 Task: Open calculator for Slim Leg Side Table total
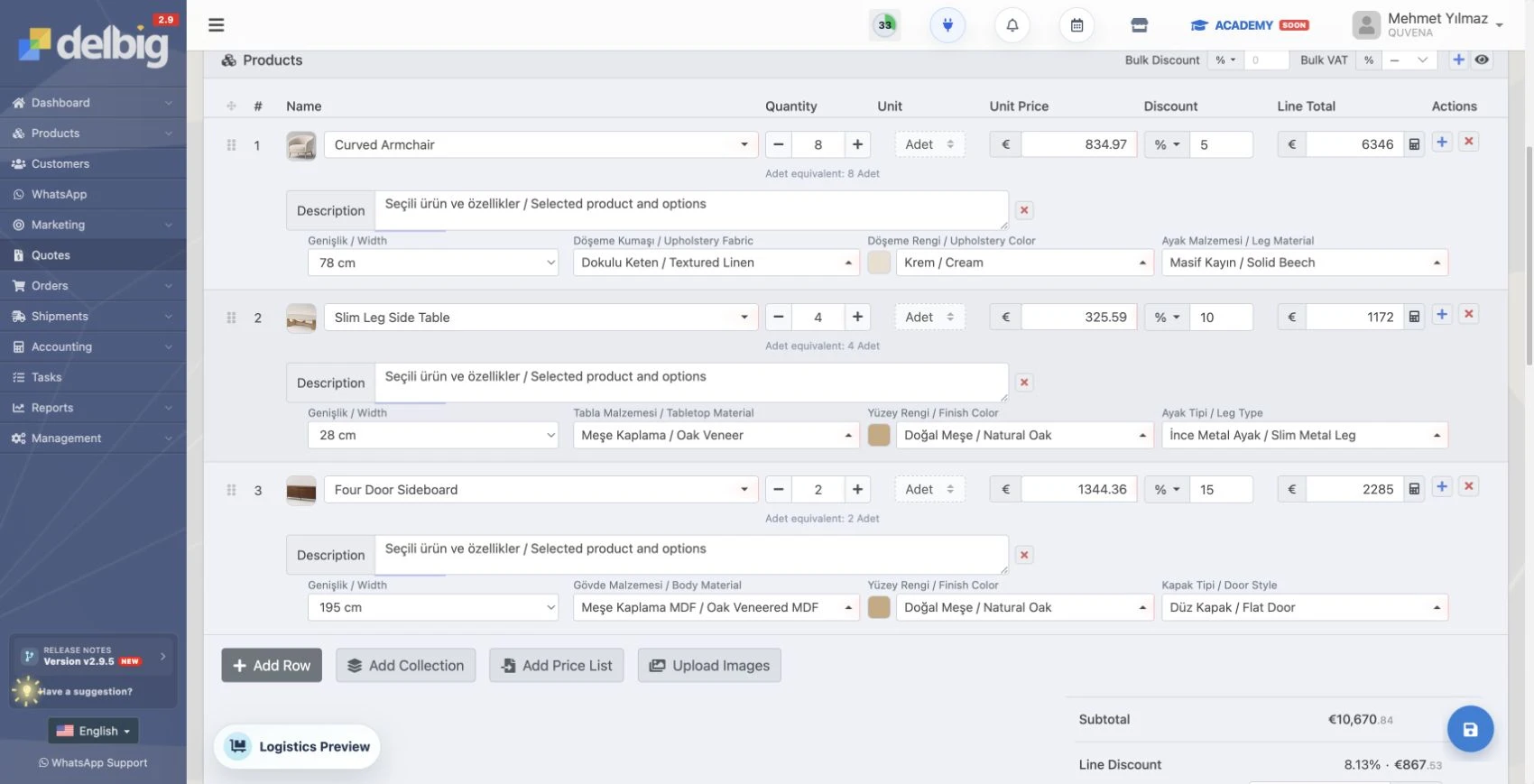coord(1414,317)
